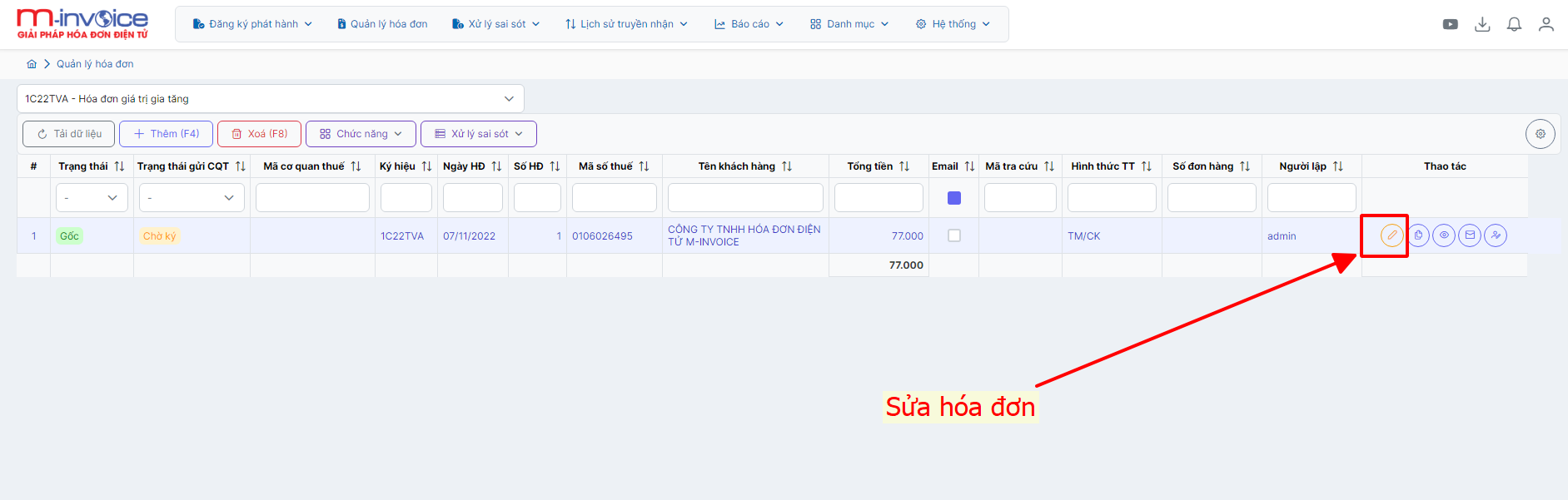This screenshot has width=1568, height=500.
Task: Open the notifications bell
Action: [x=1514, y=24]
